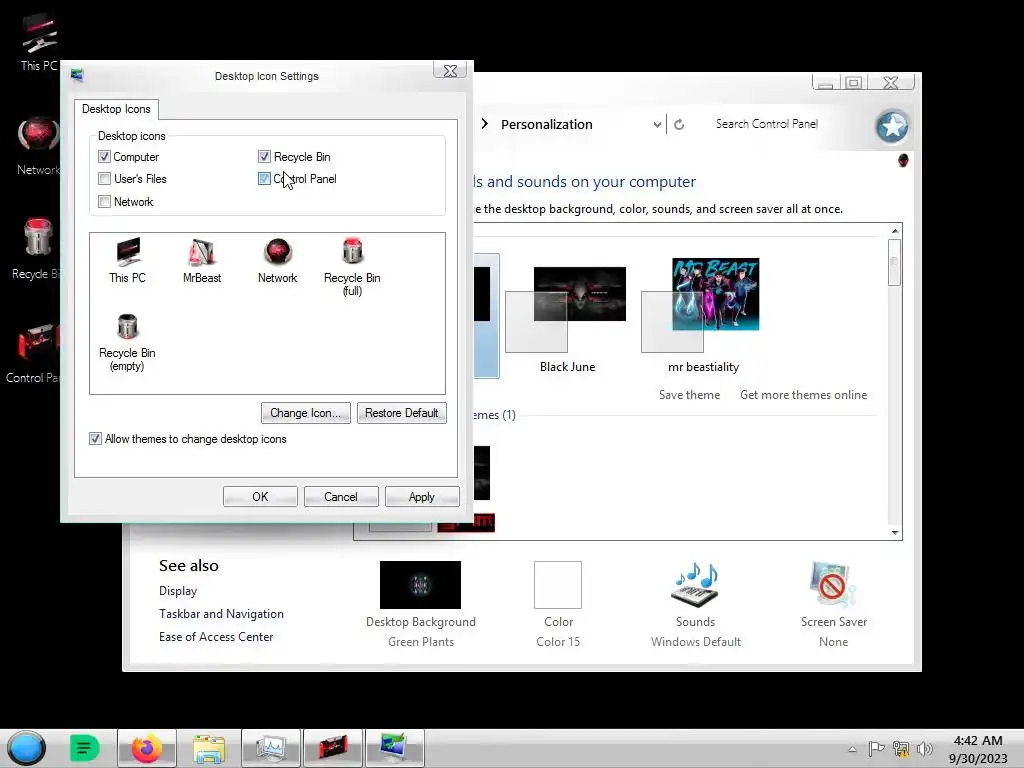Open Screen Saver settings icon
Screen dimensions: 1024x768
click(x=833, y=583)
